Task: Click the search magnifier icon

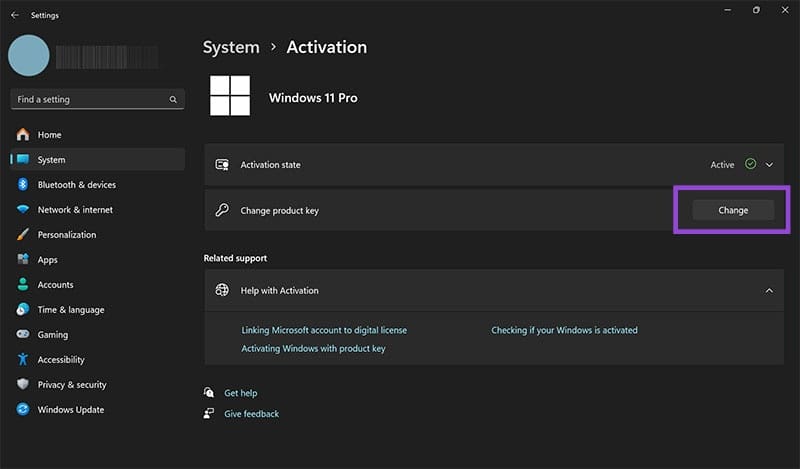Action: click(x=173, y=100)
